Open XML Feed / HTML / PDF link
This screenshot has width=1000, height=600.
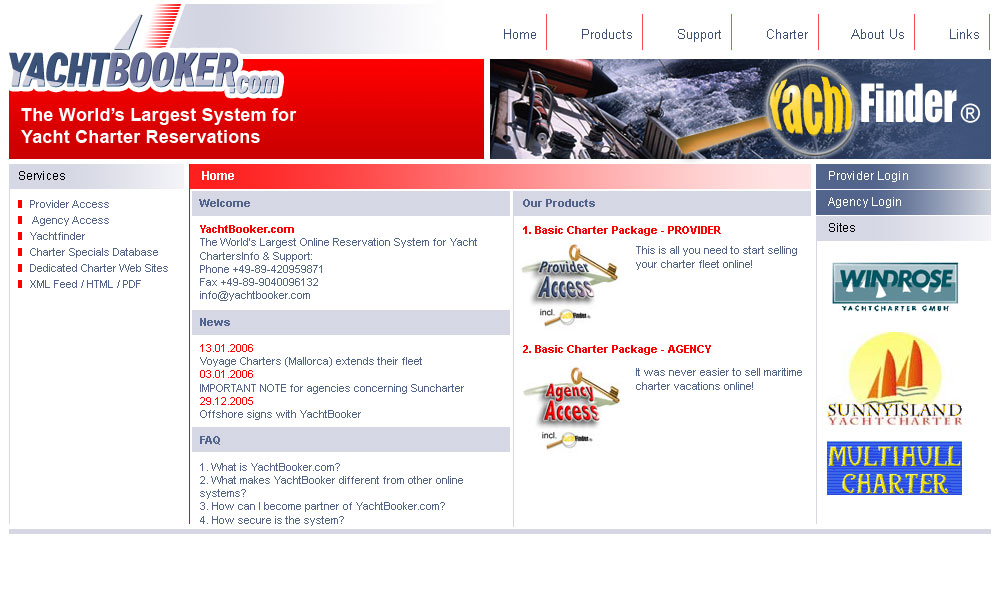[85, 284]
